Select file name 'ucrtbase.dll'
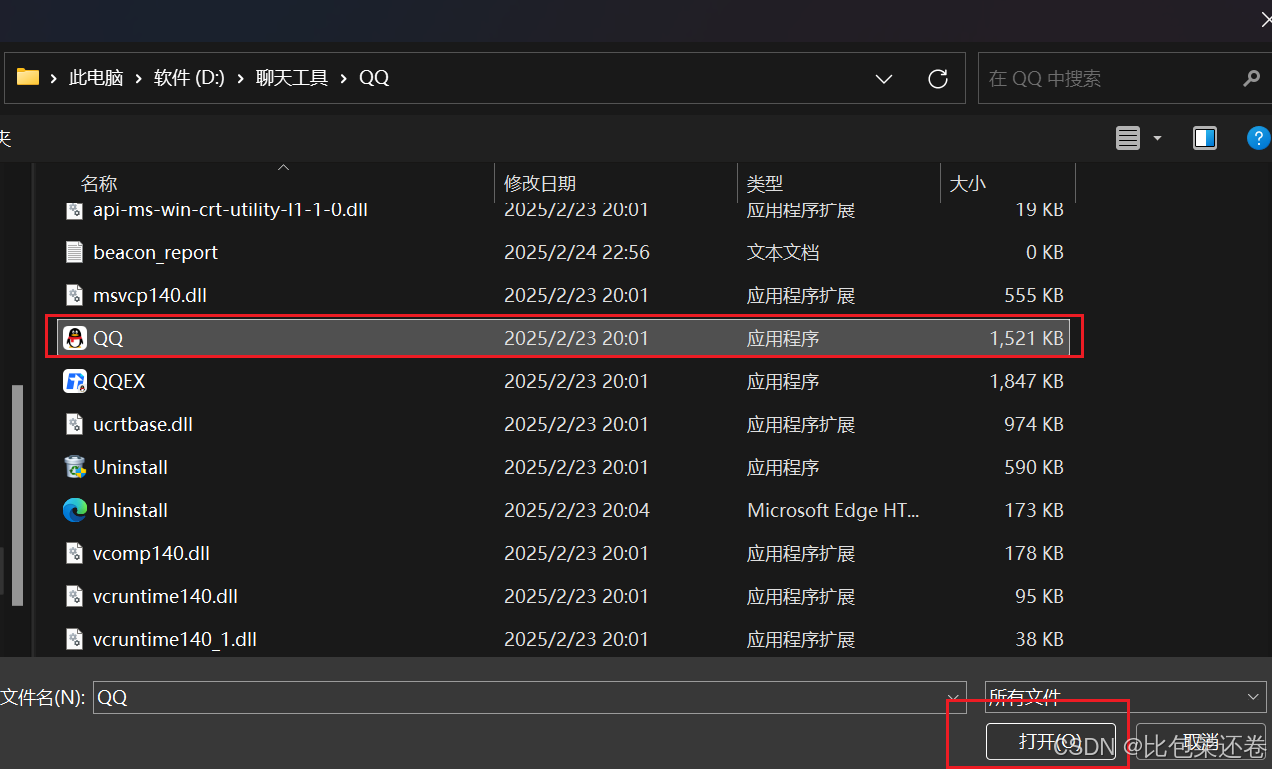This screenshot has width=1272, height=769. point(143,424)
